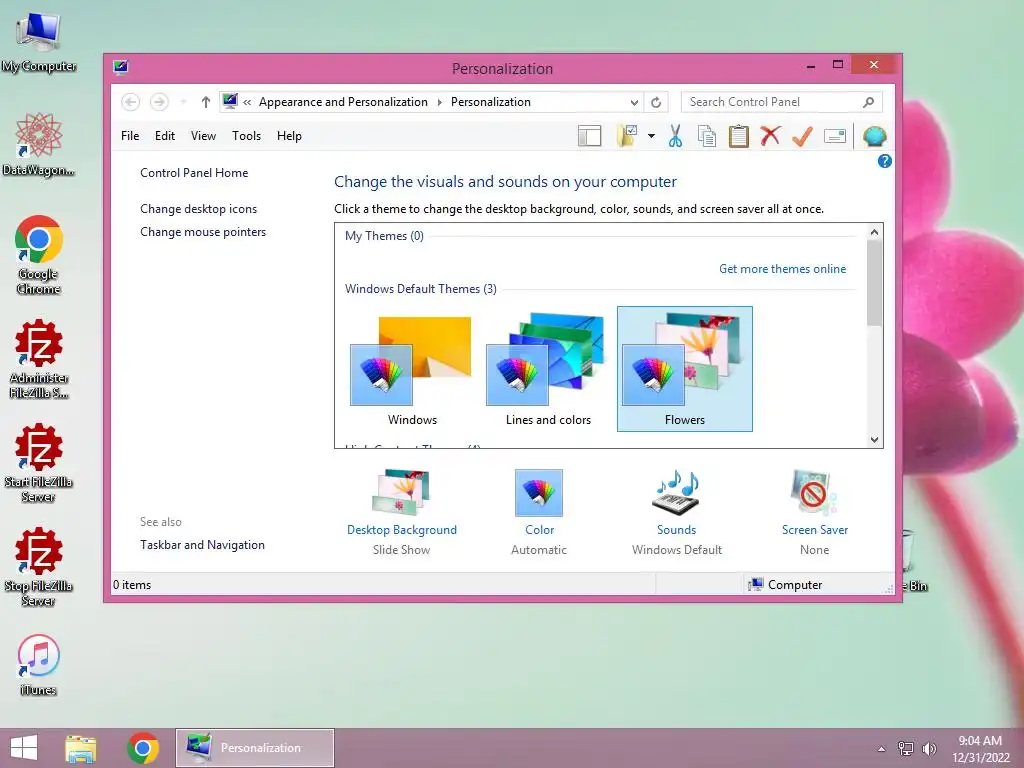Click Stop FileZilla Server desktop icon
Viewport: 1024px width, 768px height.
point(39,567)
